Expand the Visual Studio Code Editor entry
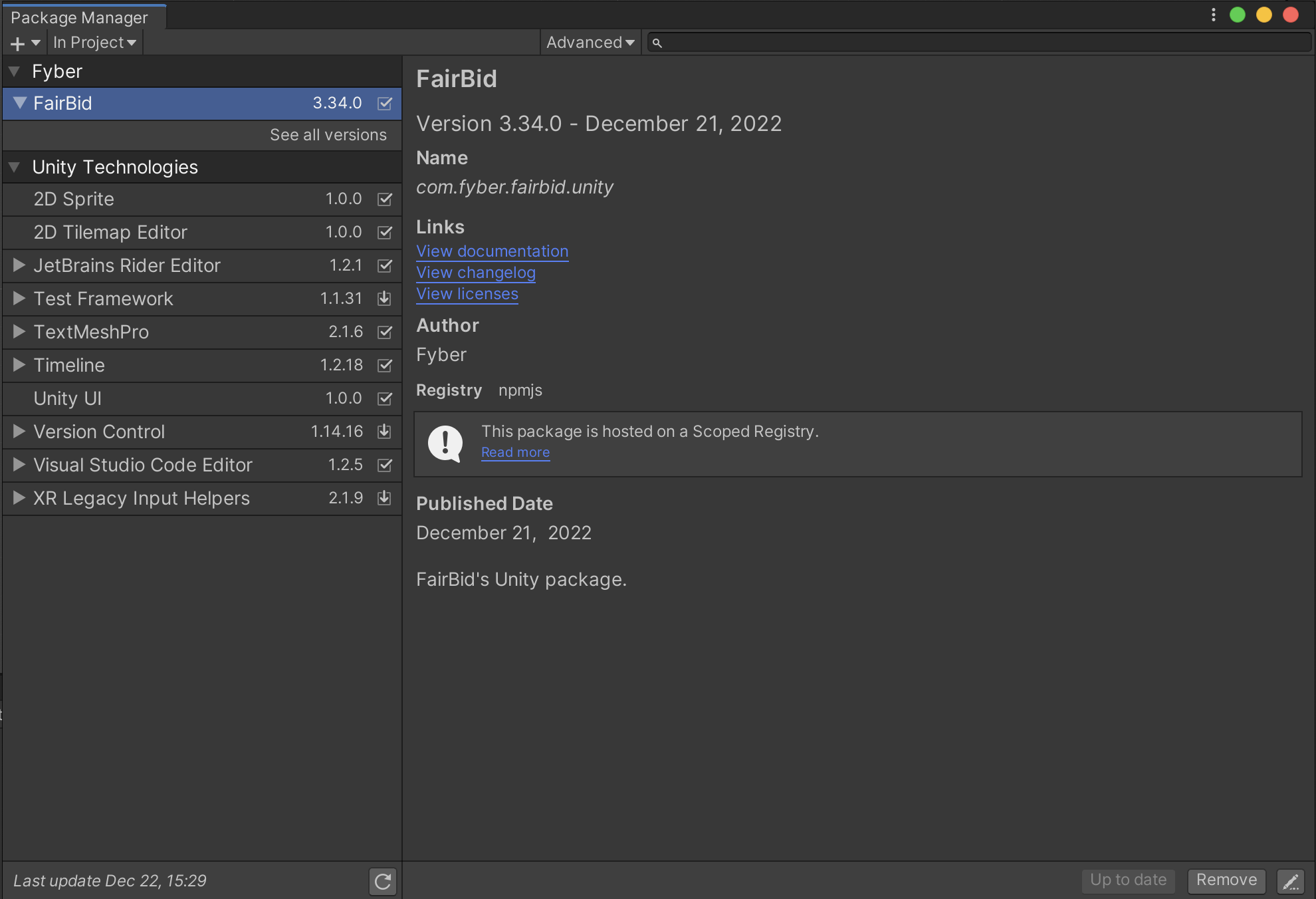The height and width of the screenshot is (899, 1316). (19, 465)
